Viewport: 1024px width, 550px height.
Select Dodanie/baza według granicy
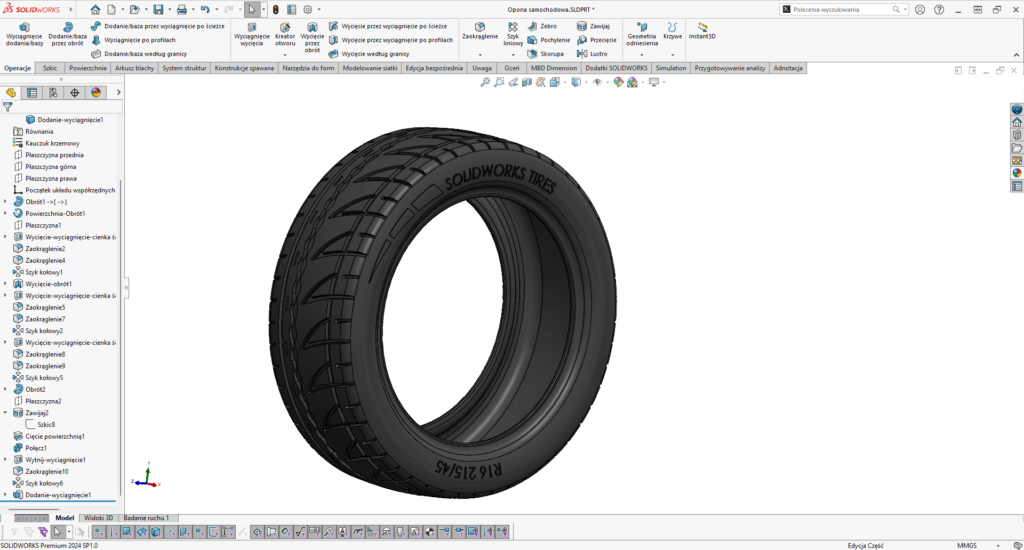tap(139, 54)
